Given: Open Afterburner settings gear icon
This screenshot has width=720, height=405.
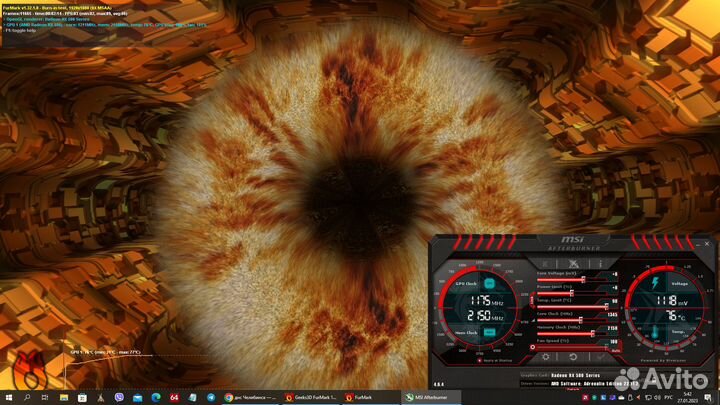Looking at the screenshot, I should tap(546, 357).
